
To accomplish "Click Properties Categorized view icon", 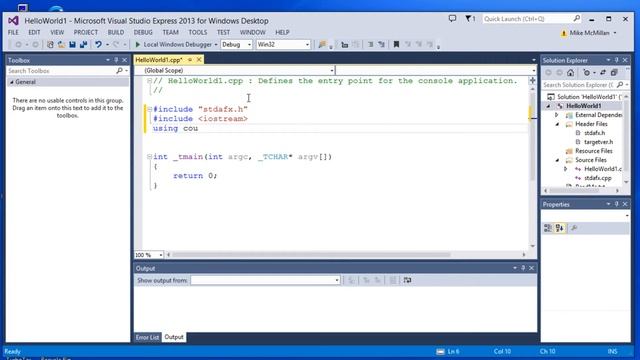I will point(548,228).
